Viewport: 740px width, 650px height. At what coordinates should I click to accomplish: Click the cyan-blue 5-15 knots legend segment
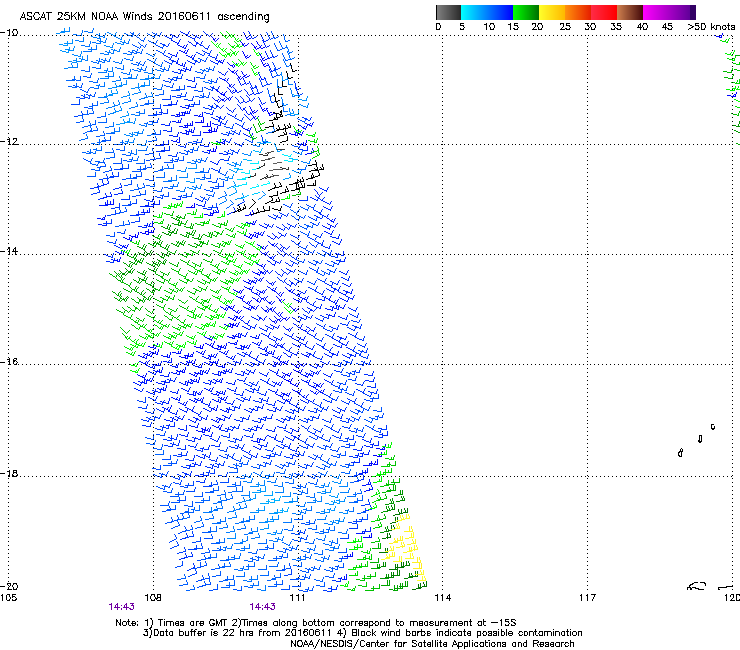click(x=486, y=12)
